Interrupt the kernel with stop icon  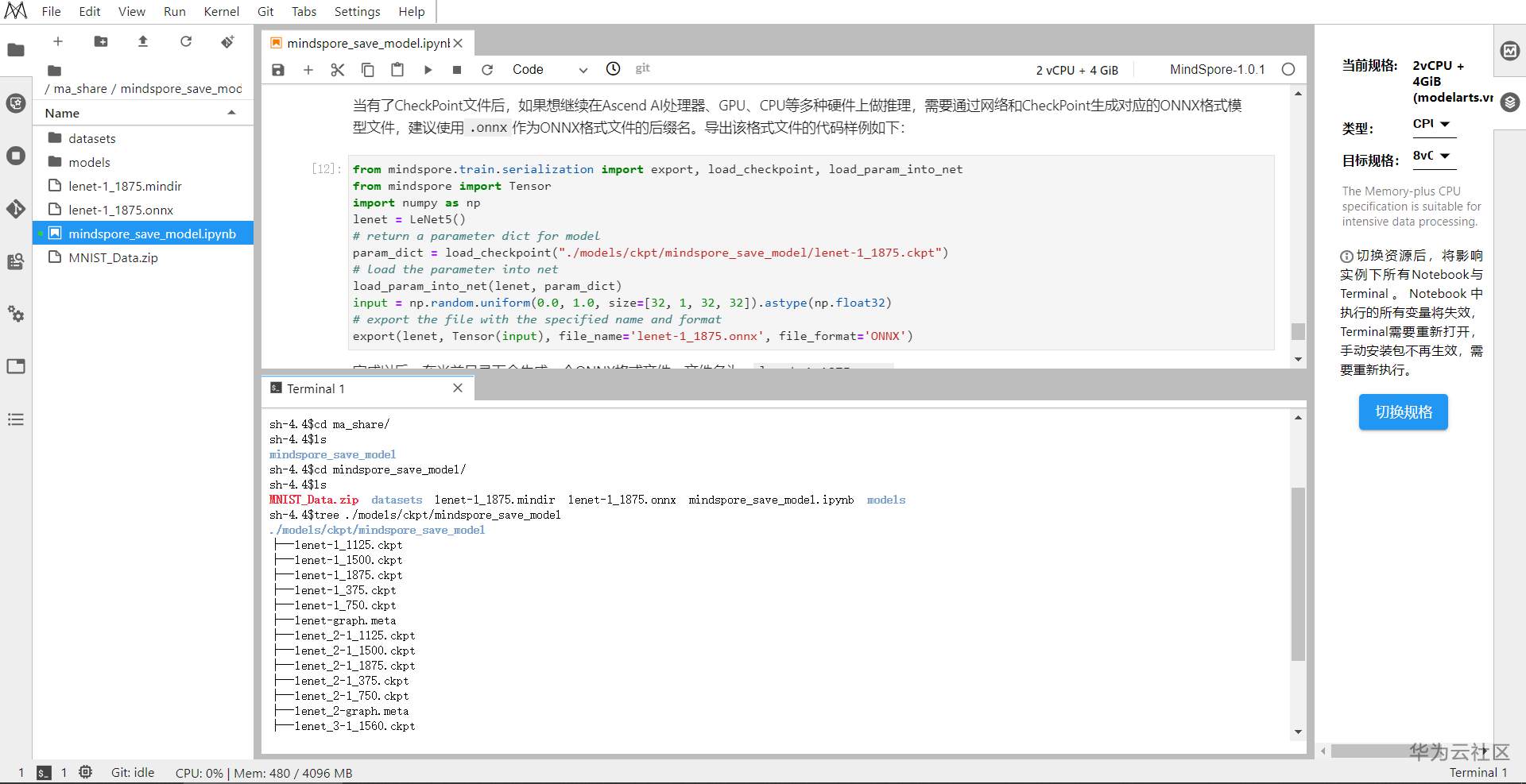coord(457,70)
